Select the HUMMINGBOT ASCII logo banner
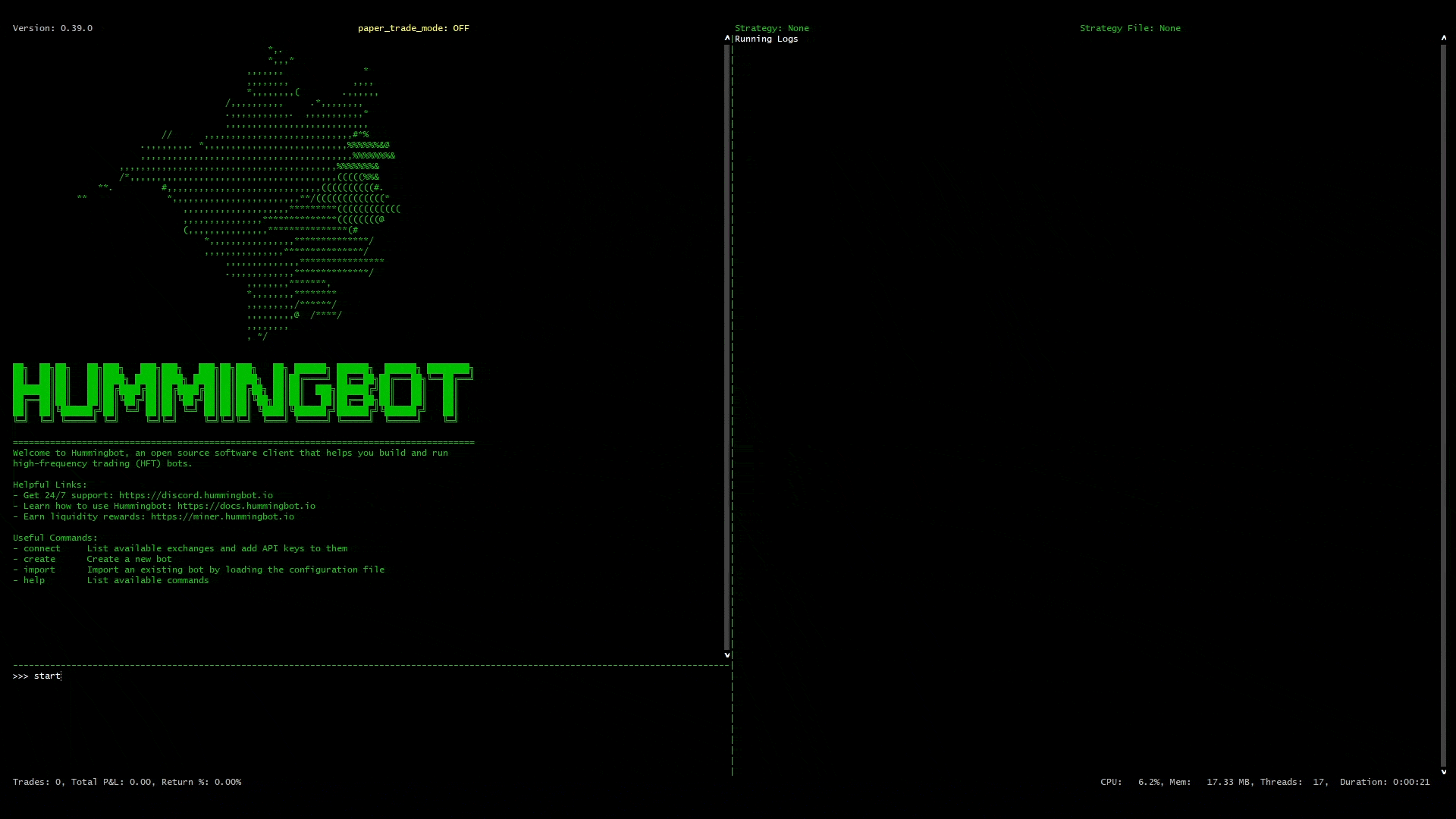Screen dimensions: 1456x819 pyautogui.click(x=243, y=392)
